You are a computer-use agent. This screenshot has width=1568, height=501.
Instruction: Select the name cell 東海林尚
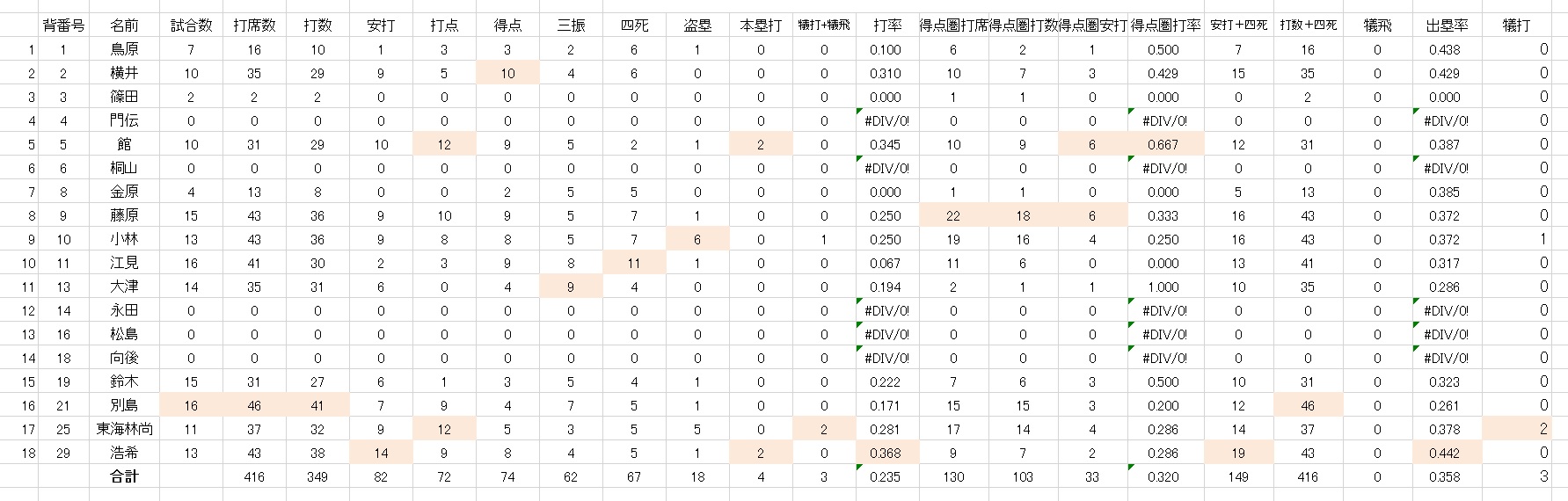(124, 429)
